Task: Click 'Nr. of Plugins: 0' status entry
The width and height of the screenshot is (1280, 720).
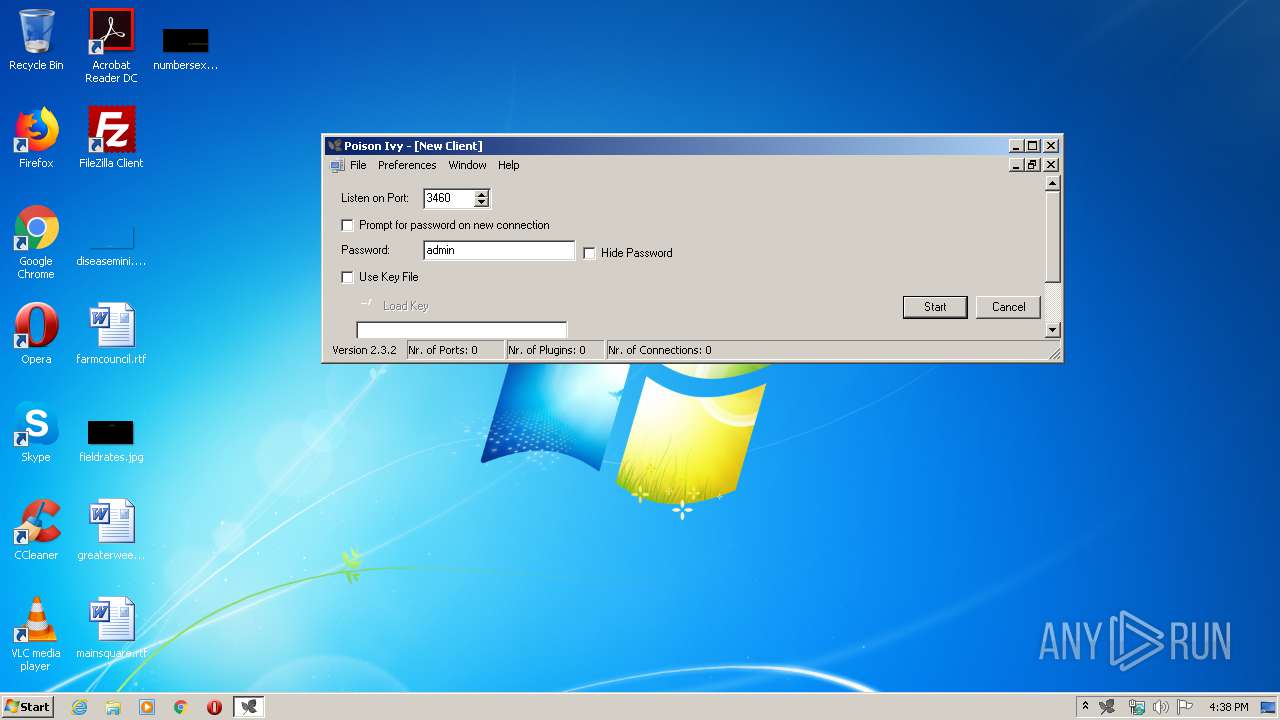Action: click(x=554, y=350)
